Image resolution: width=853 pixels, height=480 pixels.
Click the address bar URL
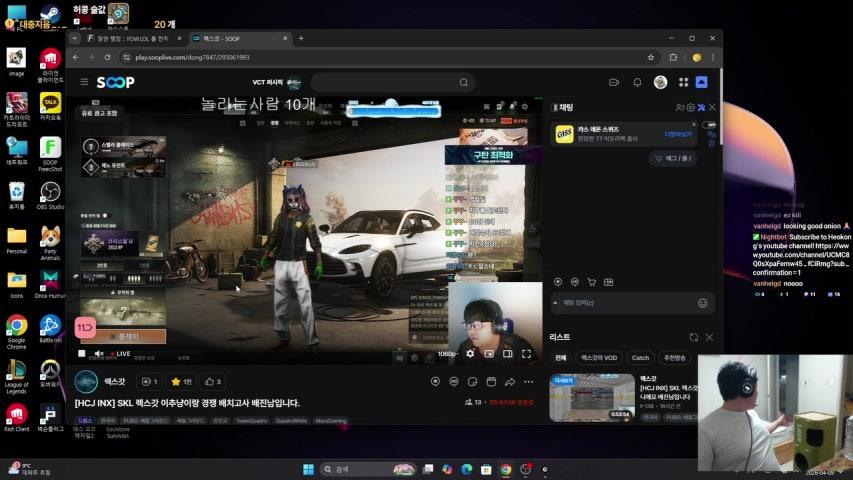[193, 57]
